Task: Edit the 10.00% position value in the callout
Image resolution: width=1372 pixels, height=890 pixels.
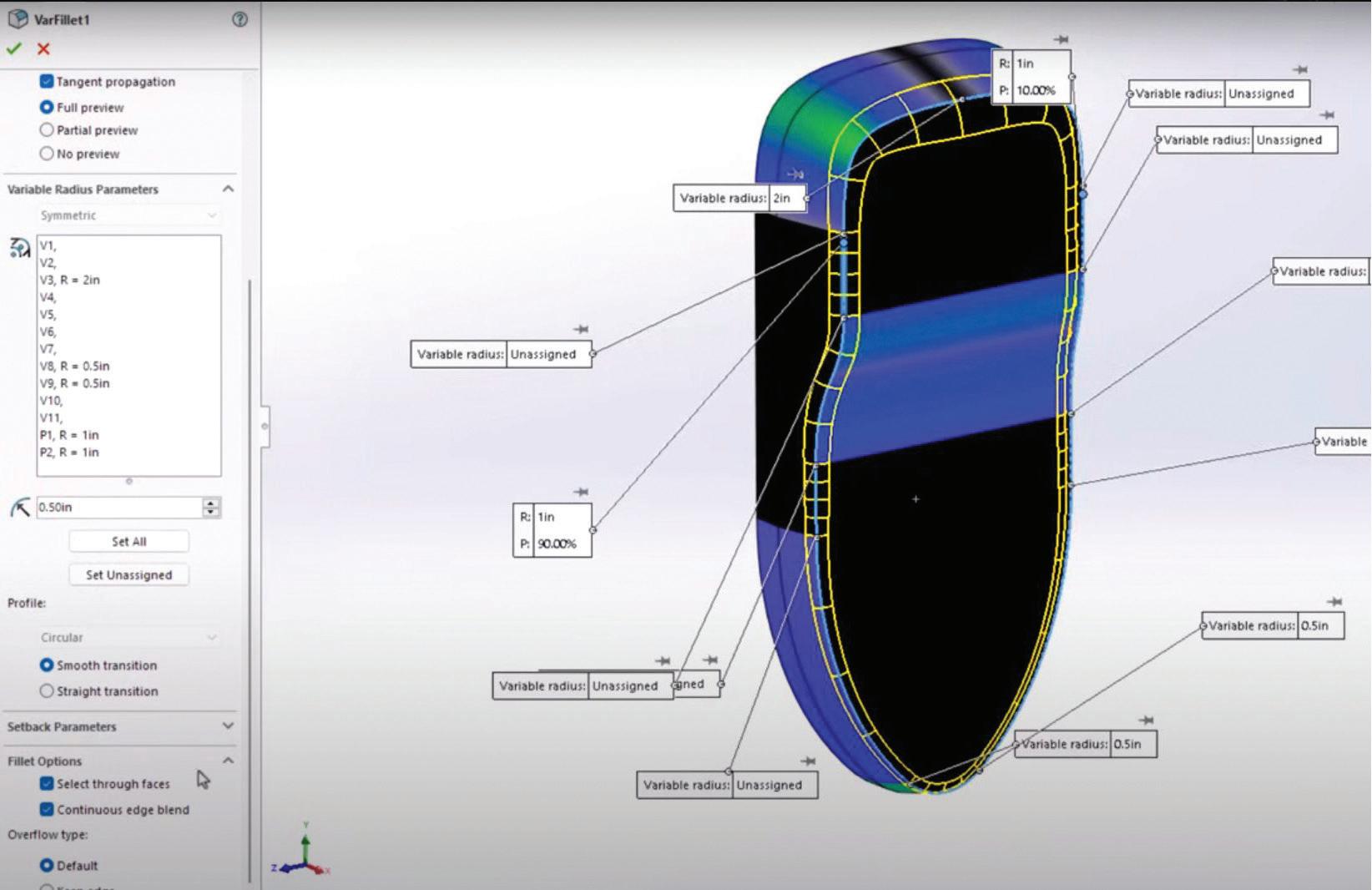Action: [1041, 90]
